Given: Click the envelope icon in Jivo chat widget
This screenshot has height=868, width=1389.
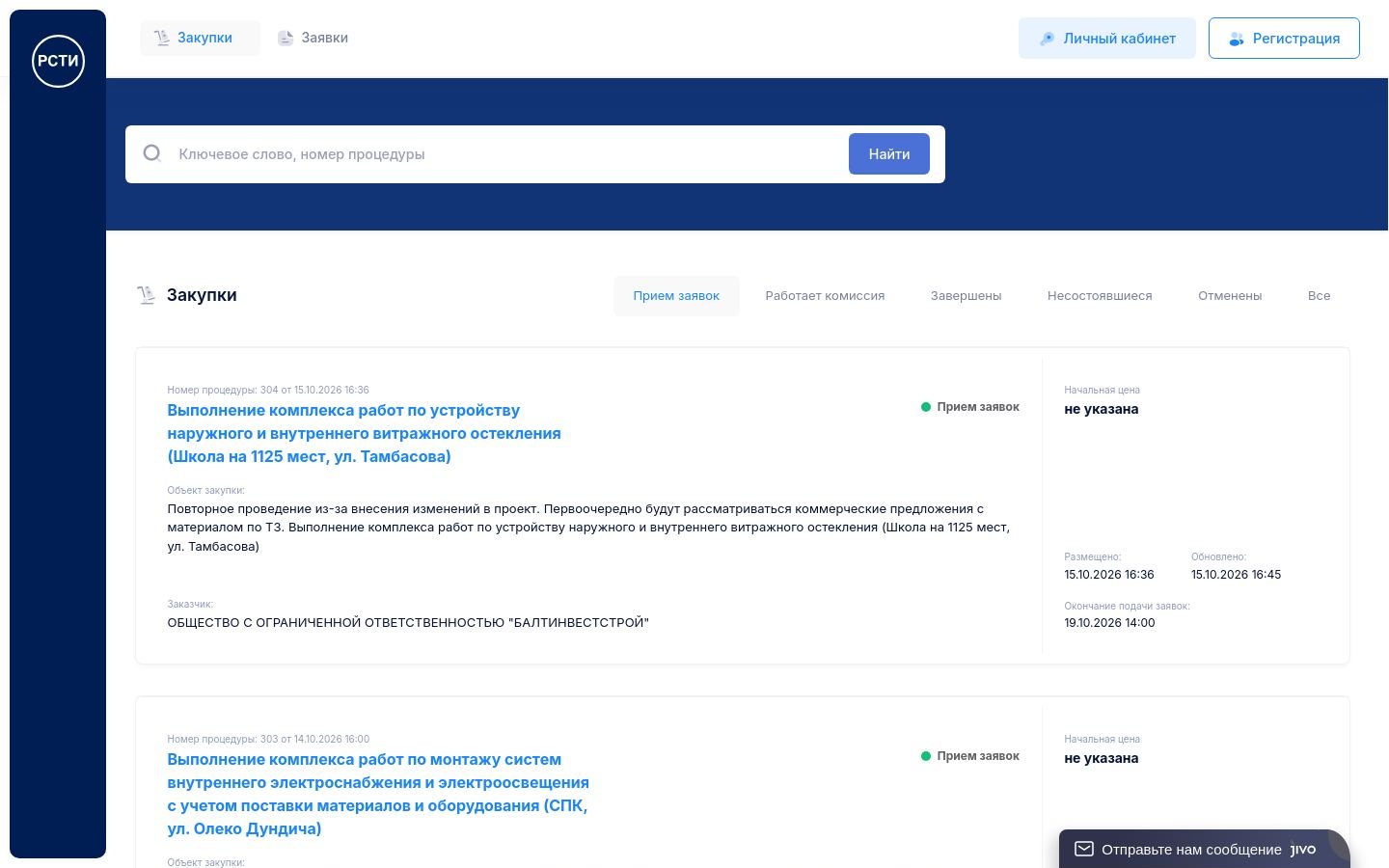Looking at the screenshot, I should (1084, 849).
